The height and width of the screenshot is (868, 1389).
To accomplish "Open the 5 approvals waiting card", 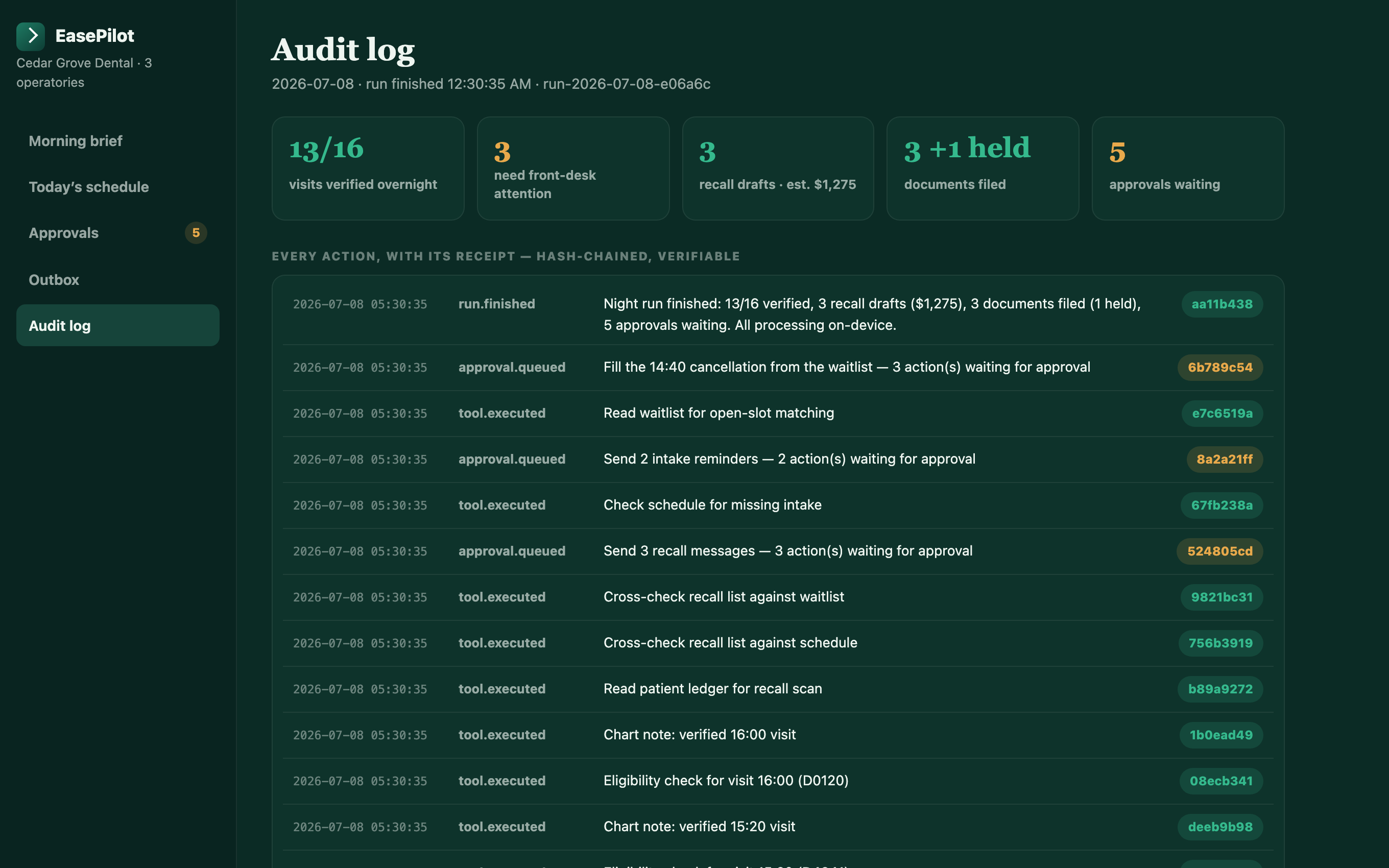I will click(1187, 168).
